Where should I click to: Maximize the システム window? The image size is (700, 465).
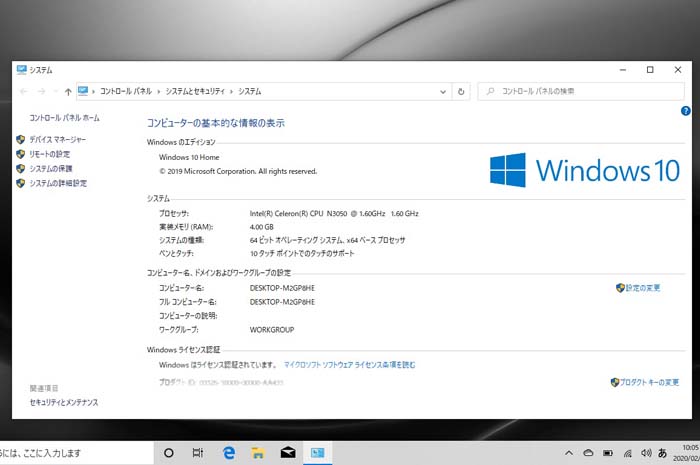tap(650, 70)
